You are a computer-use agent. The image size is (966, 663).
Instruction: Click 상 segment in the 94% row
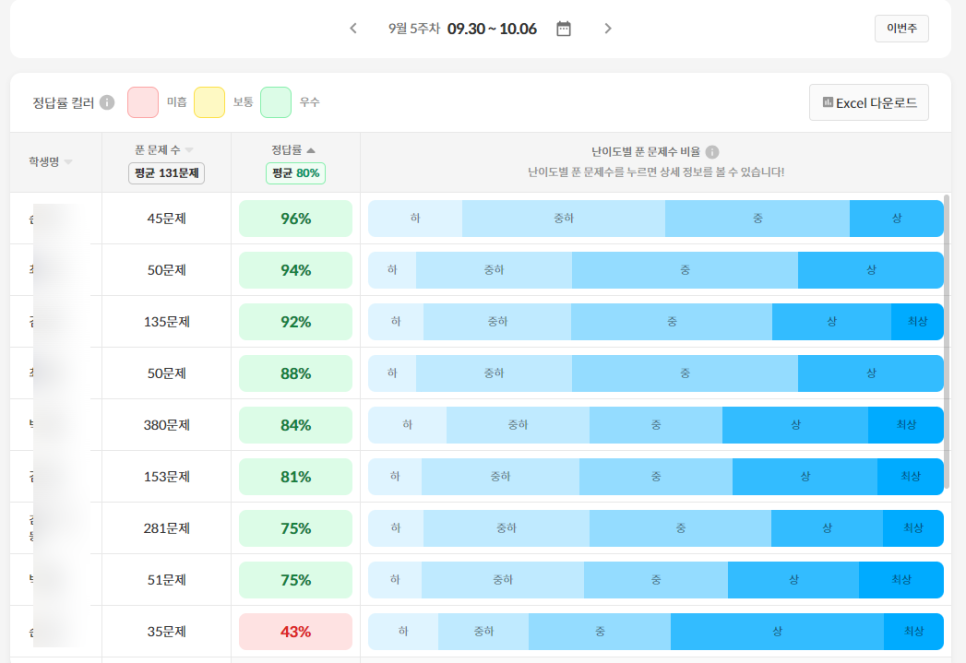[871, 270]
